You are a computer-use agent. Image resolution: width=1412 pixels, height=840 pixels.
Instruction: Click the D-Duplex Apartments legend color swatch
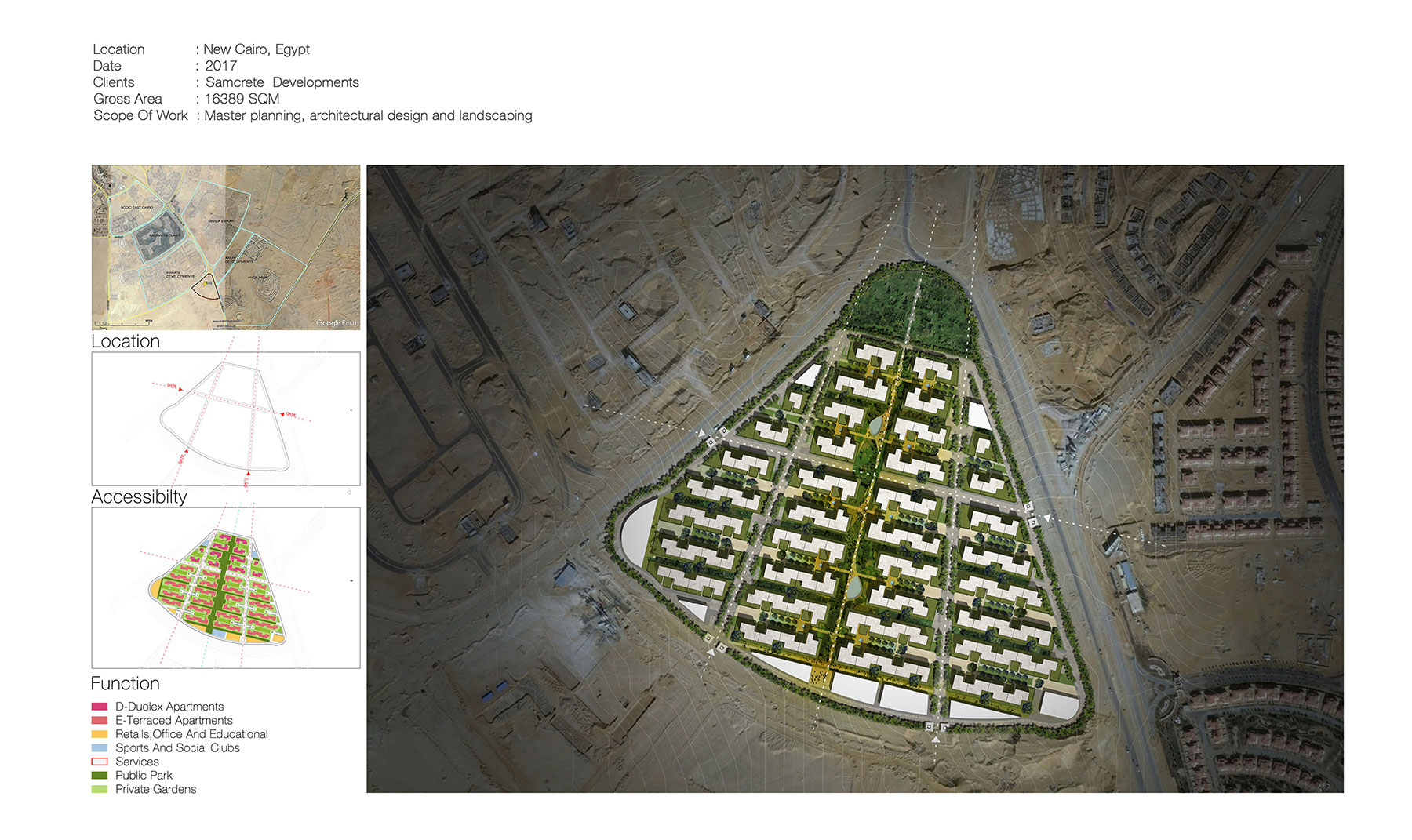[x=99, y=707]
